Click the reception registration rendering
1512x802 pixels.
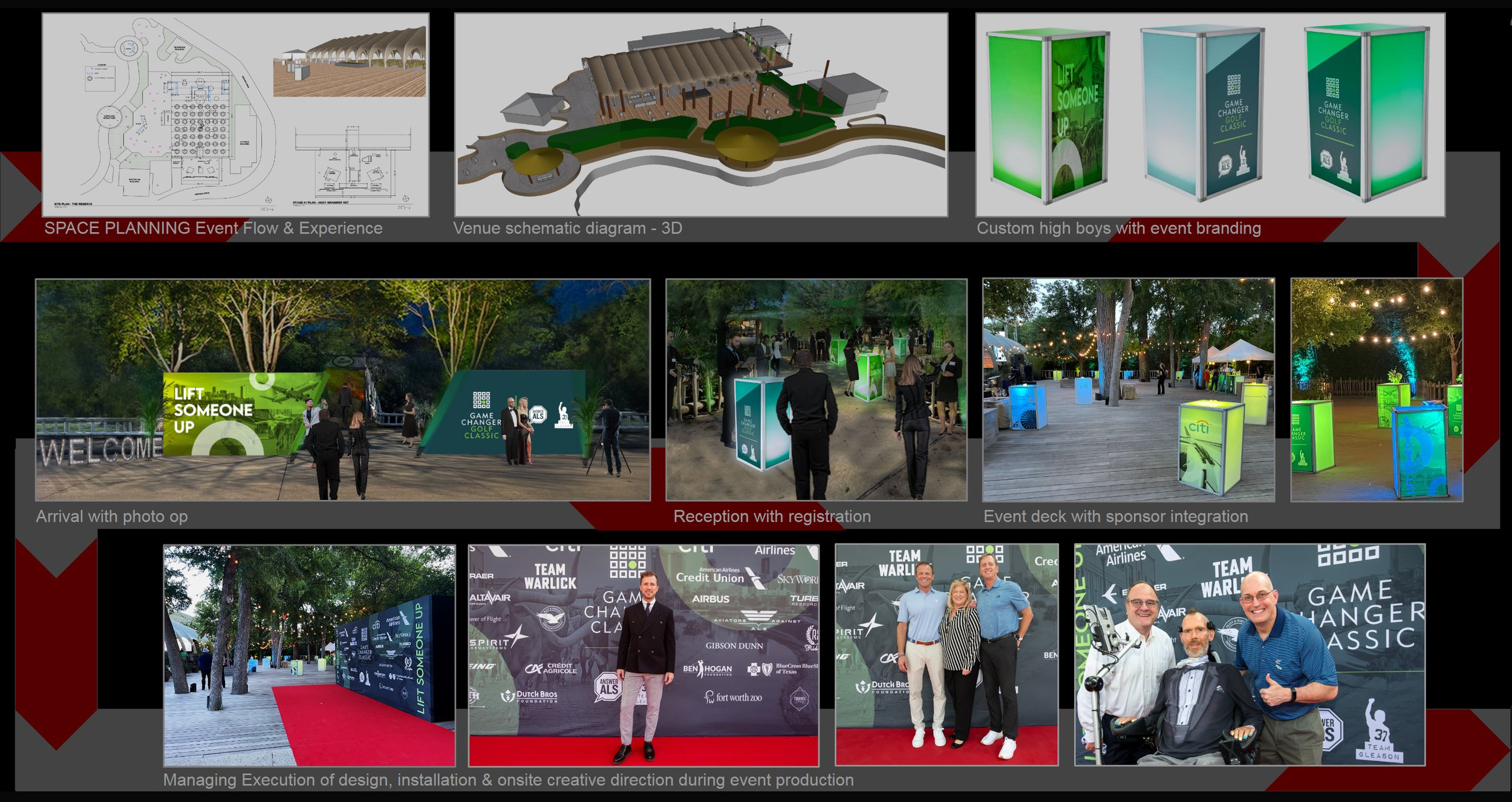point(816,390)
